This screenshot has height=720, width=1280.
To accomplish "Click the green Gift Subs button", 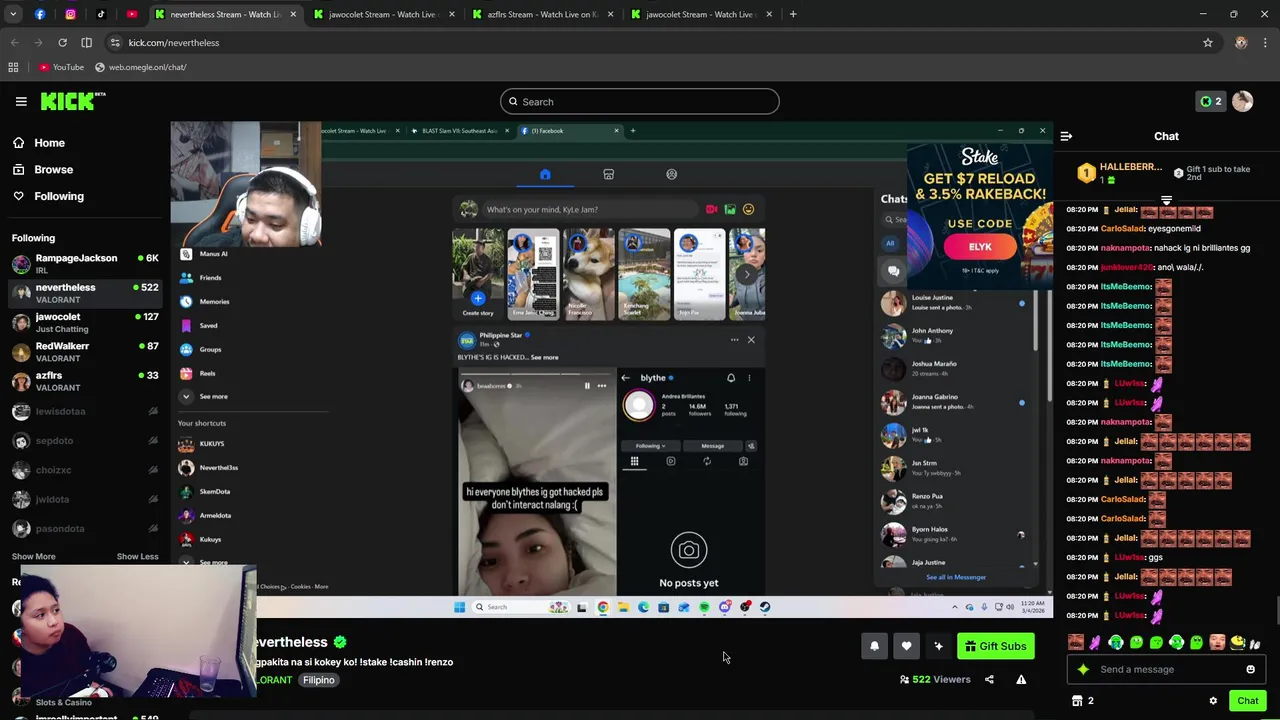I will click(995, 646).
